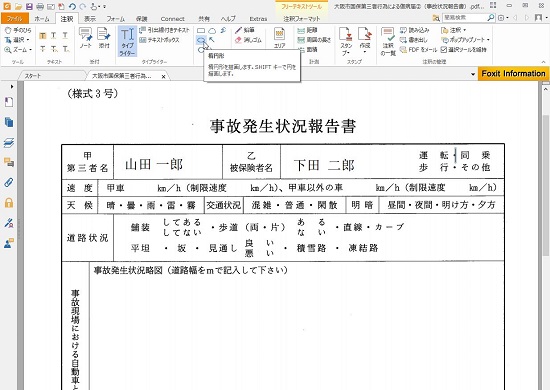Open the 注釈の一覧 comments summary
Screen dimensions: 550x390
point(388,41)
